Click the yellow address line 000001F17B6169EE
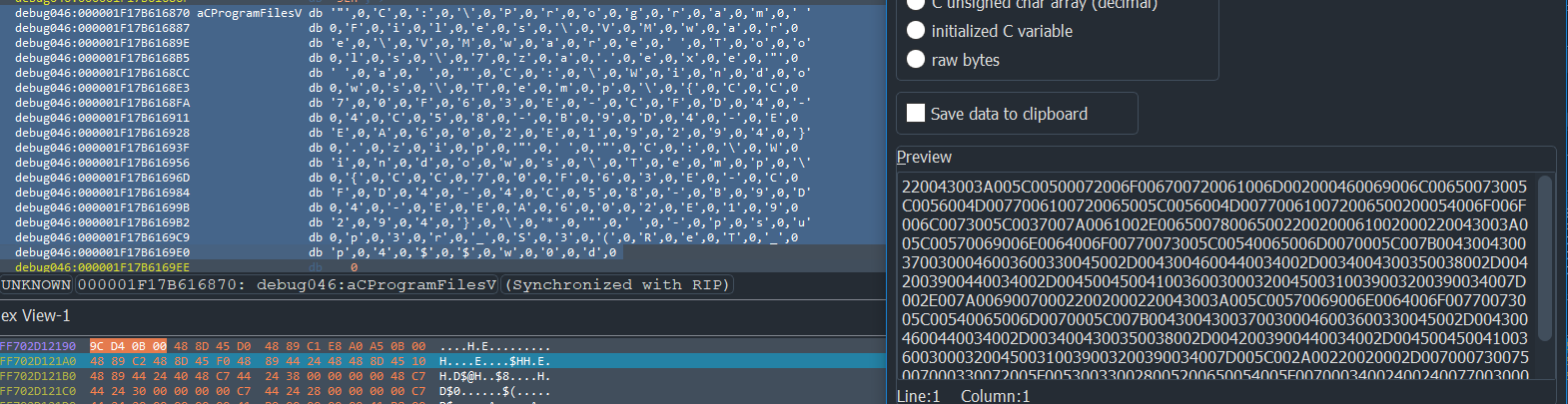 pyautogui.click(x=102, y=267)
